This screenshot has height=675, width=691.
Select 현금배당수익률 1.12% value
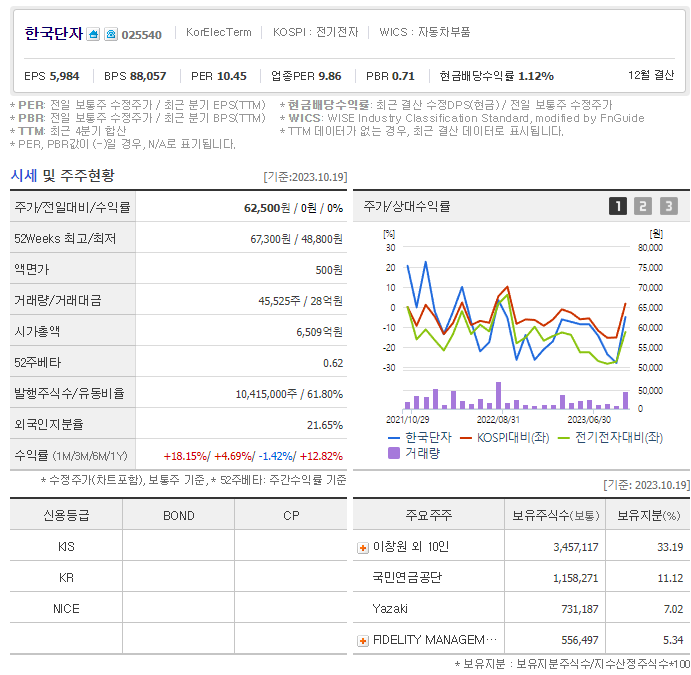[536, 76]
